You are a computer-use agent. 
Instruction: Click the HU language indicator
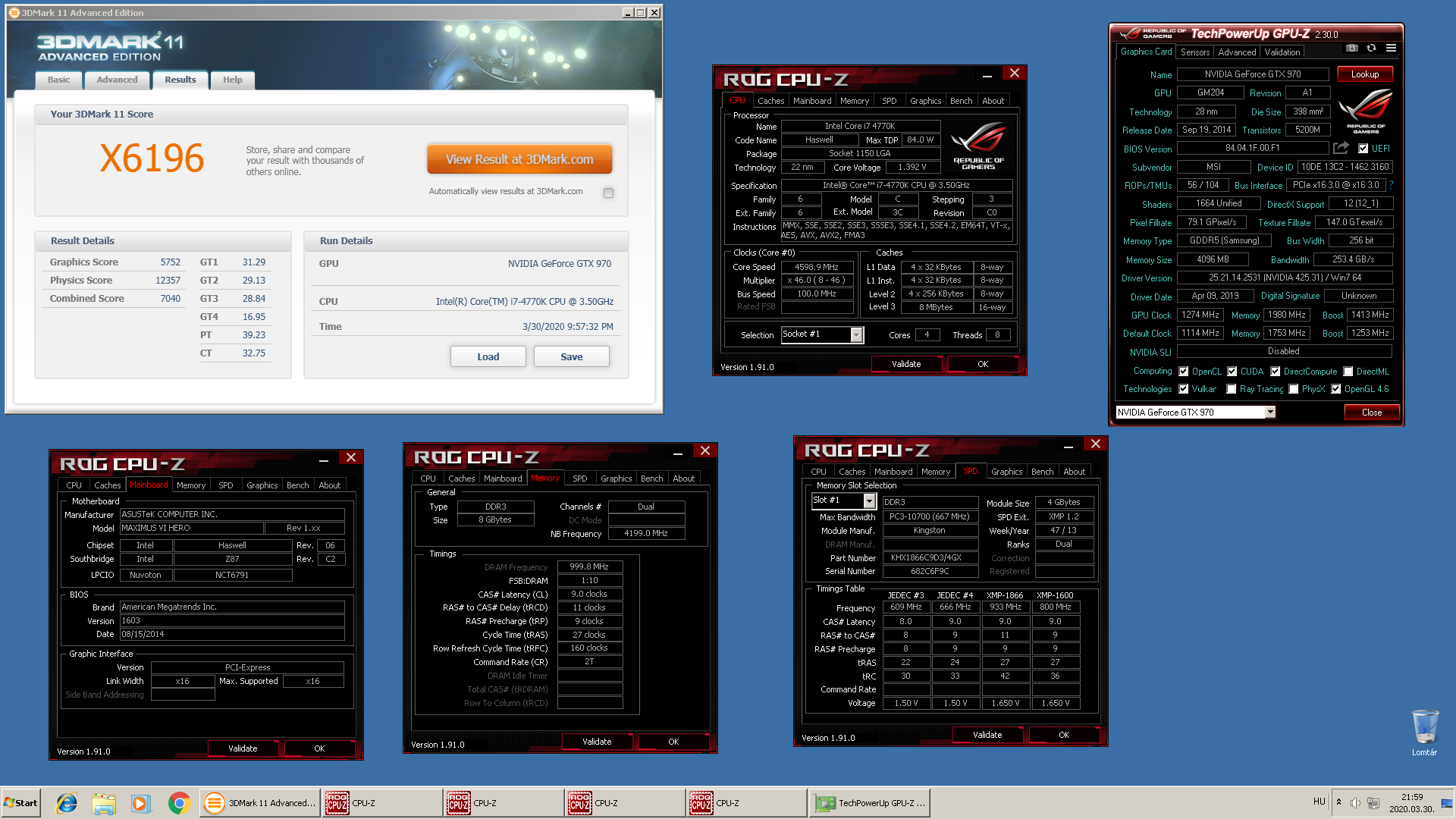coord(1319,802)
